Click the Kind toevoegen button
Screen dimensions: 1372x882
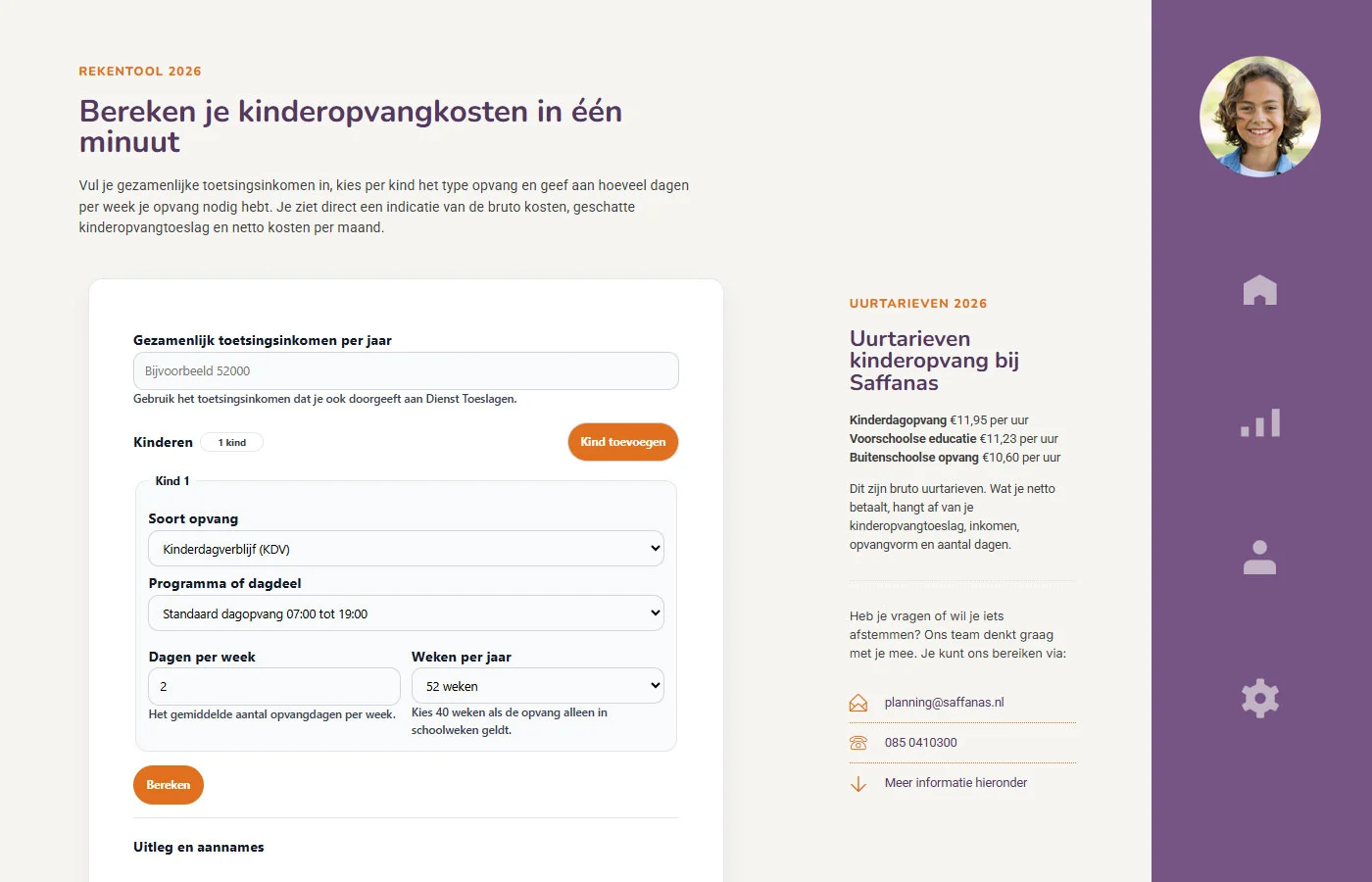click(x=623, y=442)
